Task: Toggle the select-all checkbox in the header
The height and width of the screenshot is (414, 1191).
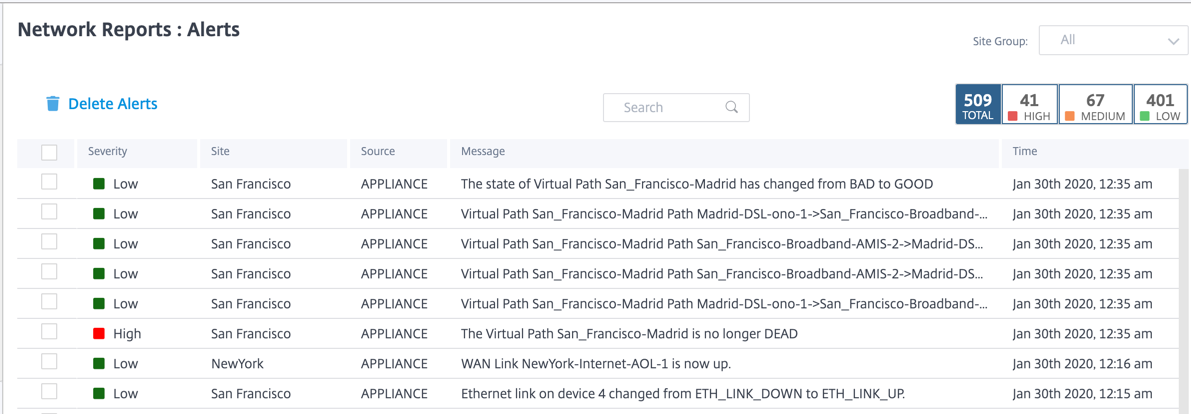Action: [x=49, y=153]
